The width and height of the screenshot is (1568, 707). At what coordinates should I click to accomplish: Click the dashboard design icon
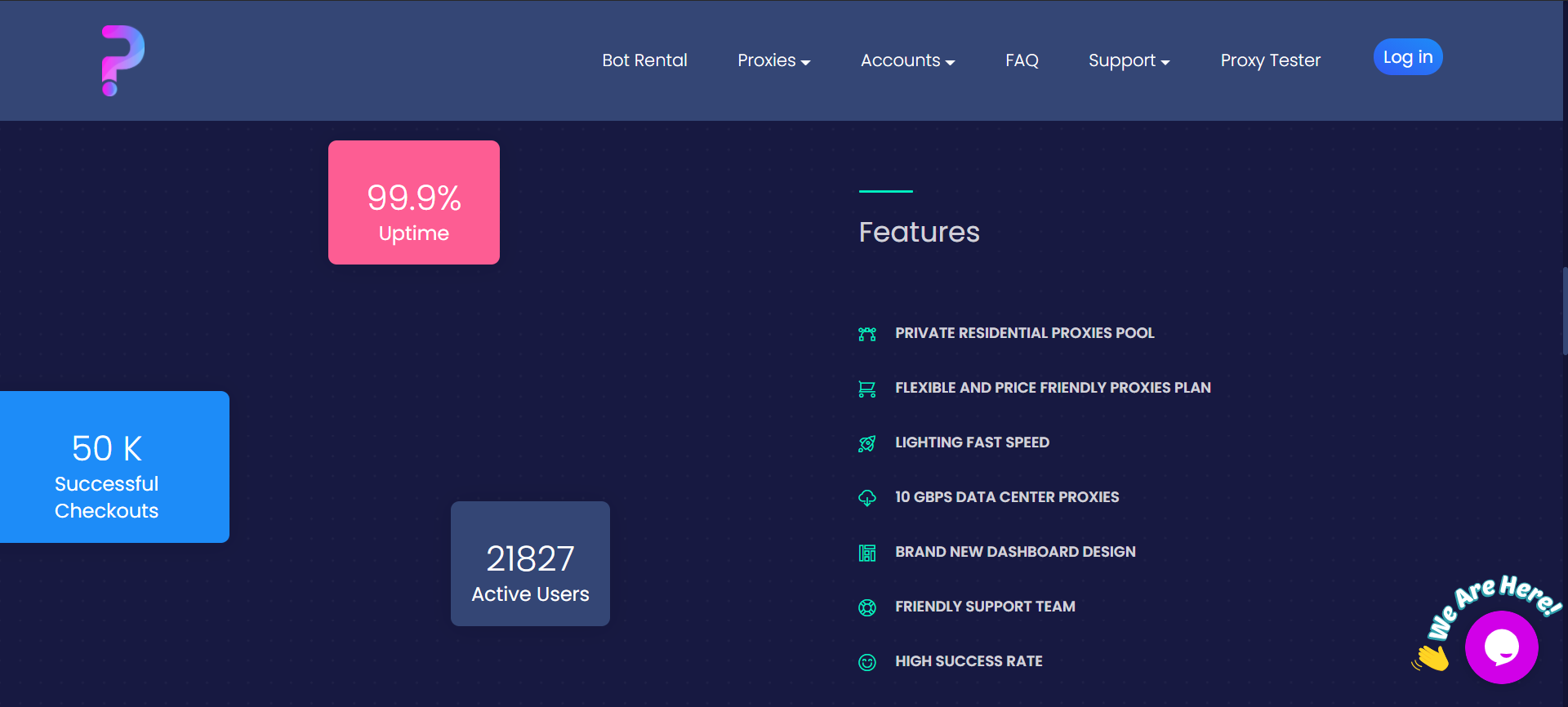click(867, 553)
